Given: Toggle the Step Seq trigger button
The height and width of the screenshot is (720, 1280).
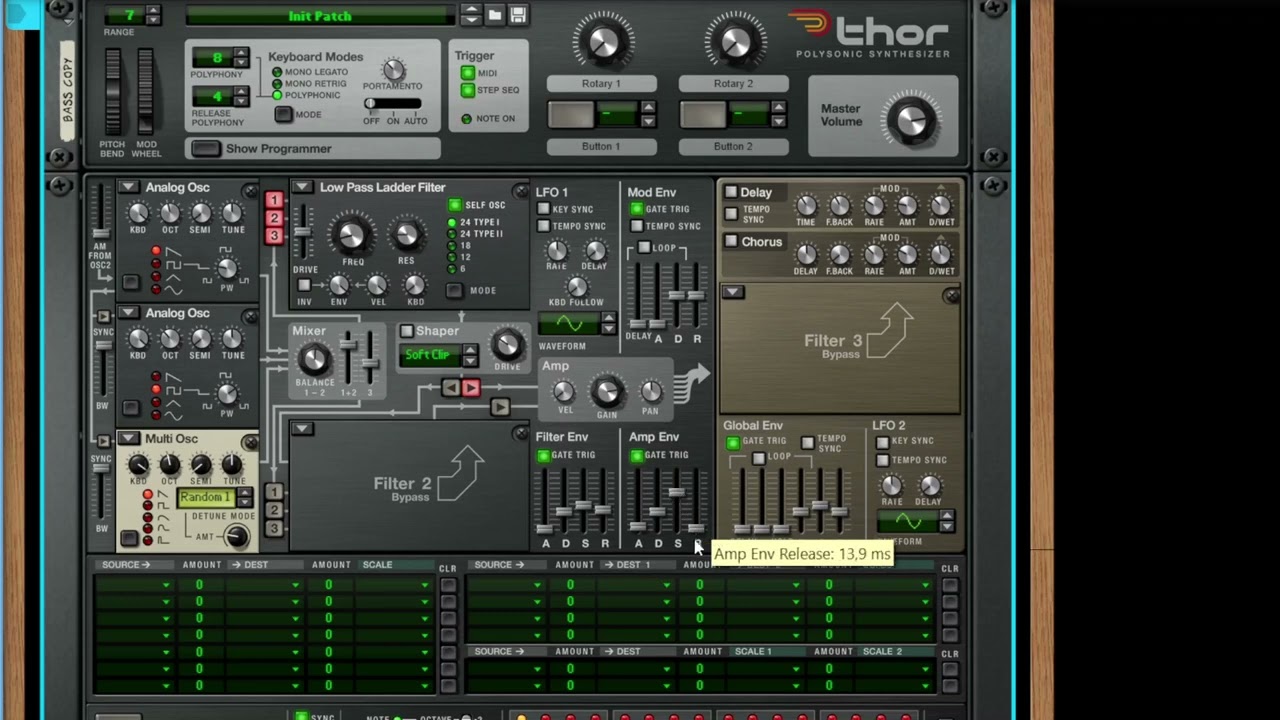Looking at the screenshot, I should pyautogui.click(x=467, y=90).
